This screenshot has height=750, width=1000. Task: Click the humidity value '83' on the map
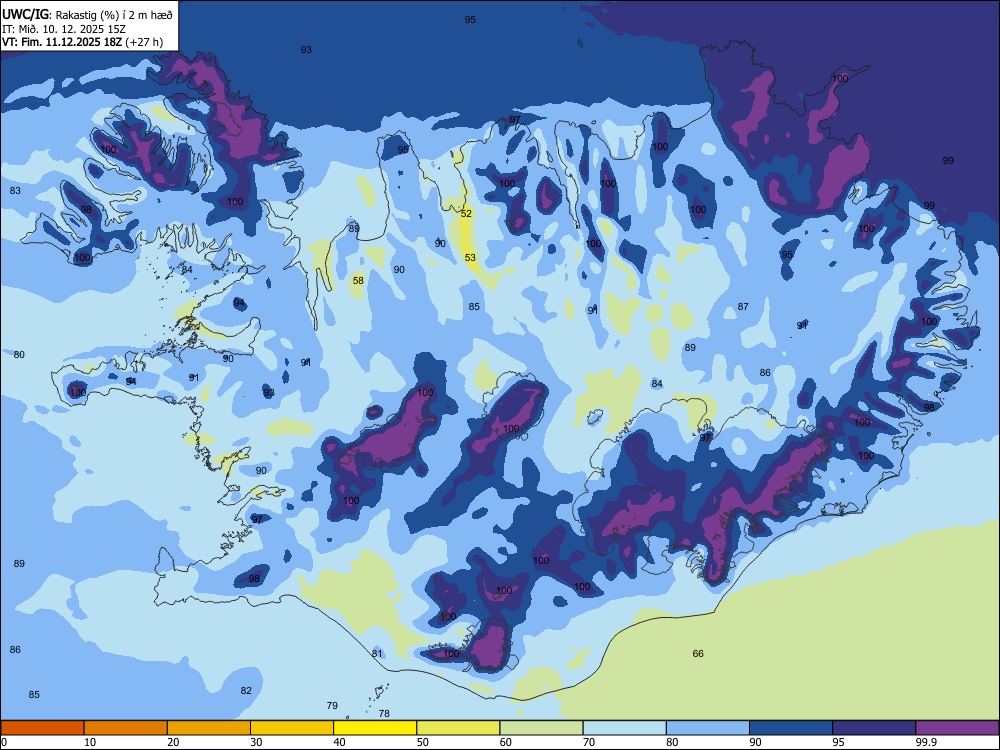point(15,191)
